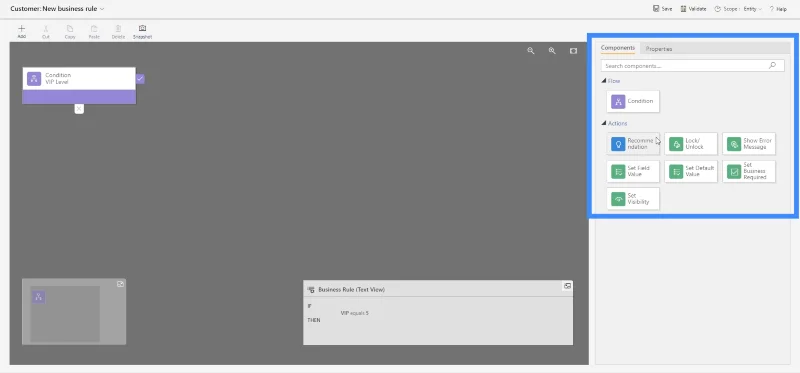Select the Set Field Value component
This screenshot has width=800, height=373.
click(633, 171)
